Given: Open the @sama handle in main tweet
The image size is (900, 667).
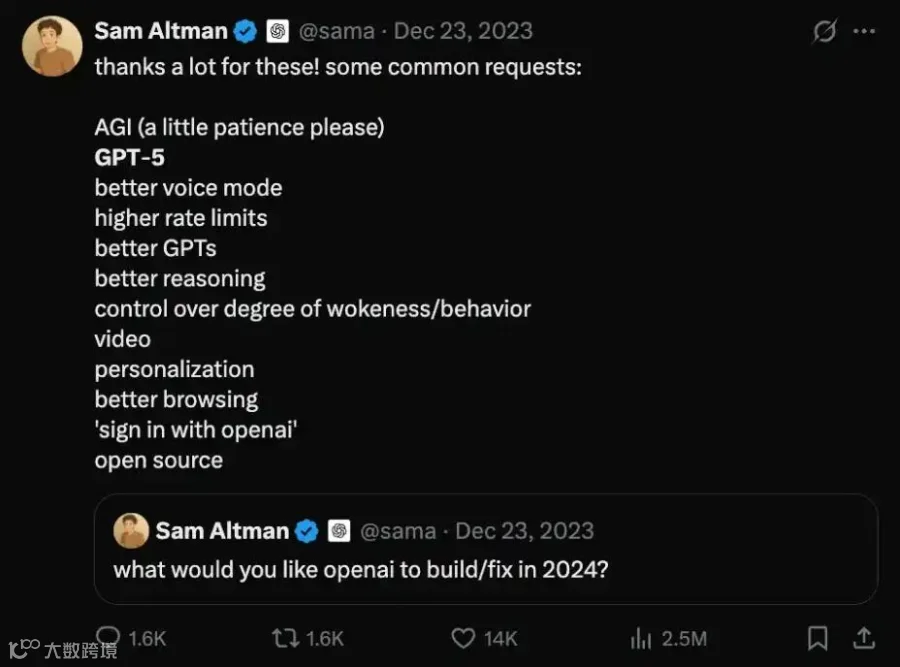Looking at the screenshot, I should [336, 31].
